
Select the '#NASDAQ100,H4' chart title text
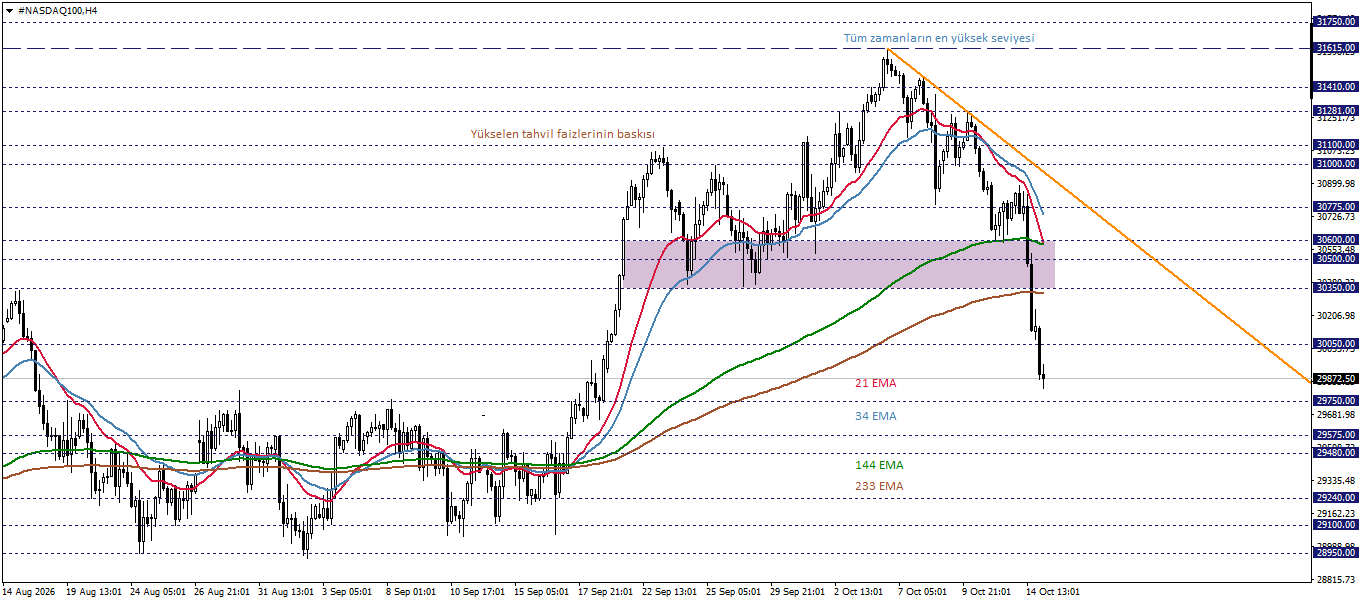[58, 9]
